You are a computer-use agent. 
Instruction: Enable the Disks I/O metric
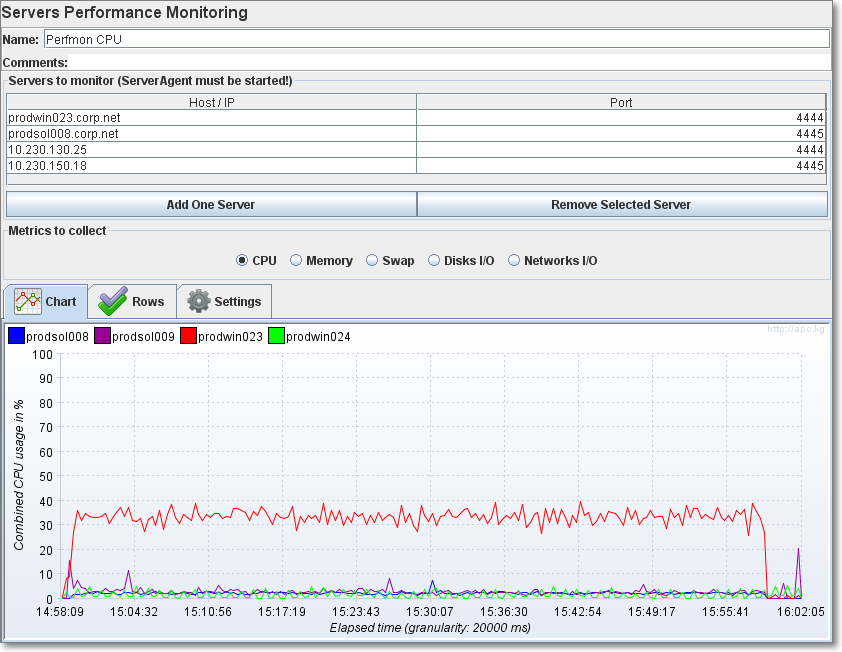pos(433,260)
